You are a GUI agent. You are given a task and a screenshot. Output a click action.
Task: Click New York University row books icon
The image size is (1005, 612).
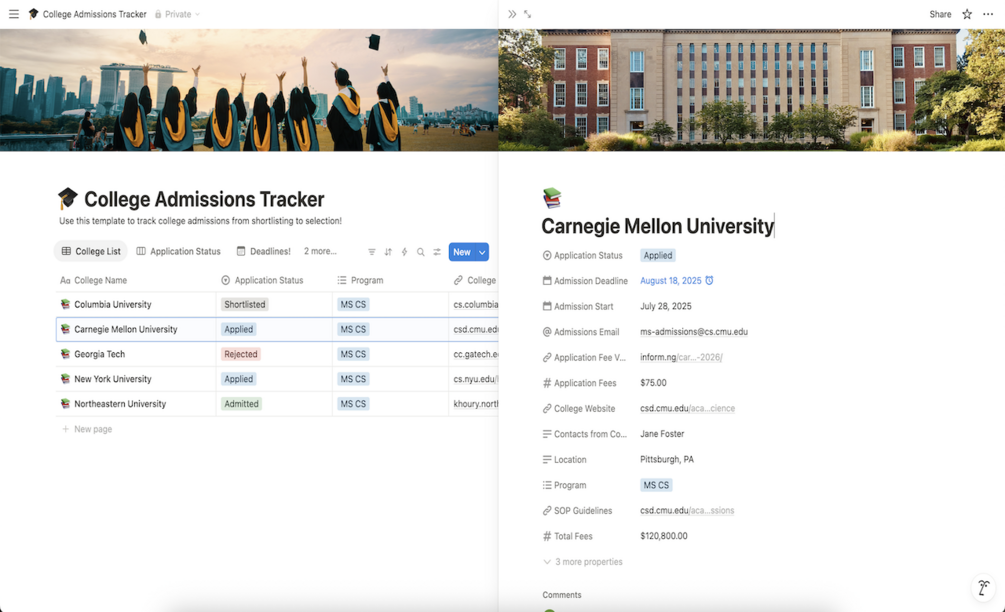(65, 379)
